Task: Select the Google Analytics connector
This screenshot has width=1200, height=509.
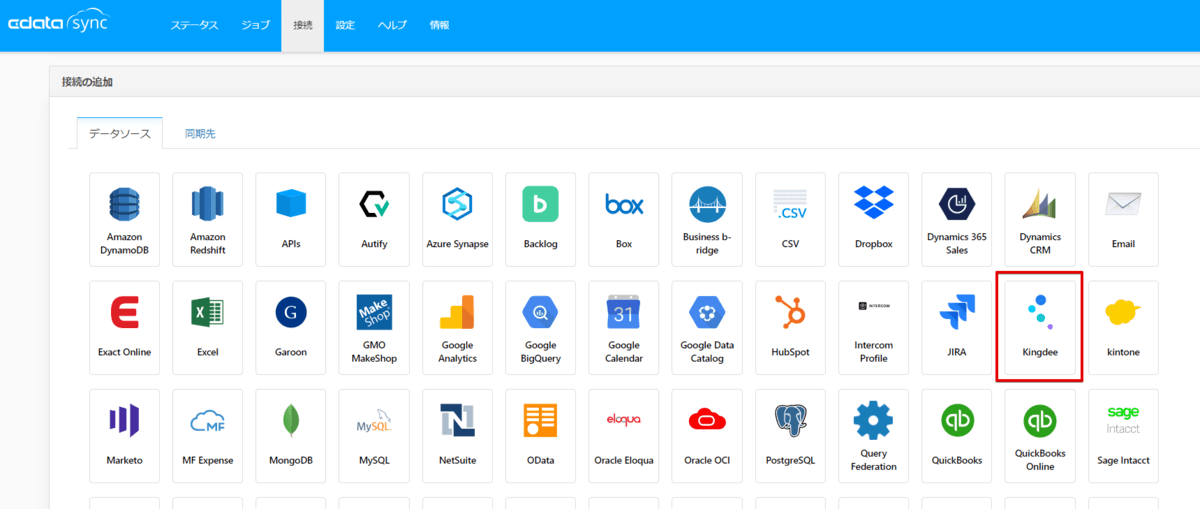Action: pos(457,328)
